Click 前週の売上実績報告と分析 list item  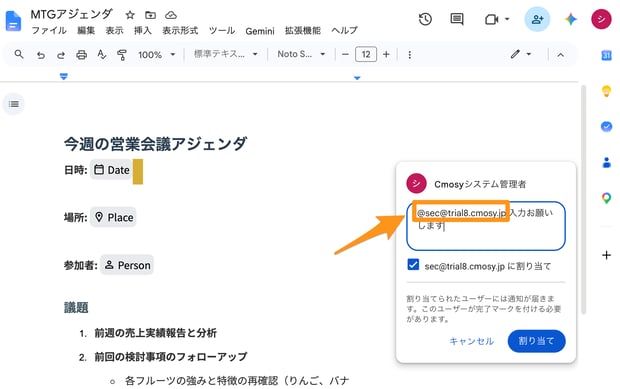click(155, 333)
